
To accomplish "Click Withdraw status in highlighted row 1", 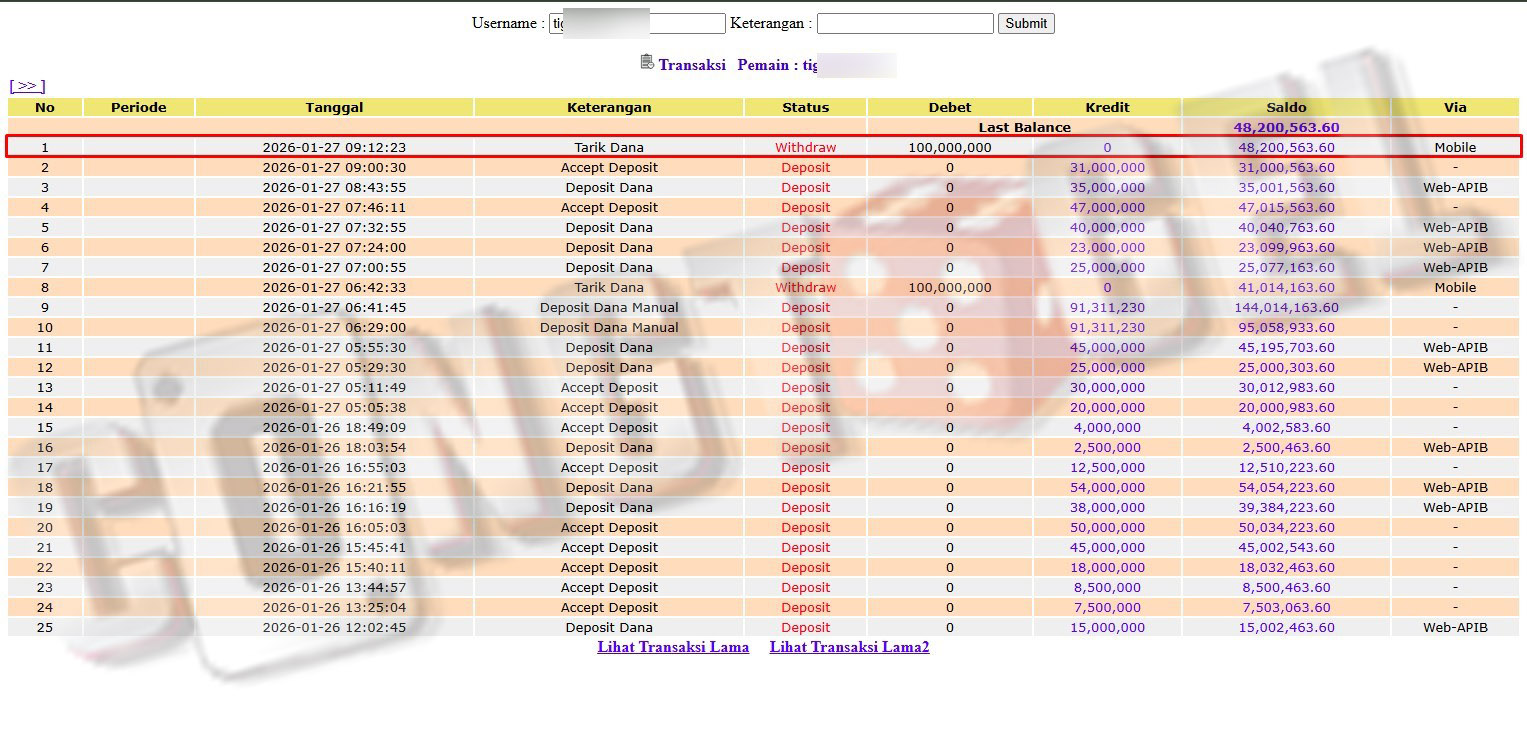I will pos(805,147).
